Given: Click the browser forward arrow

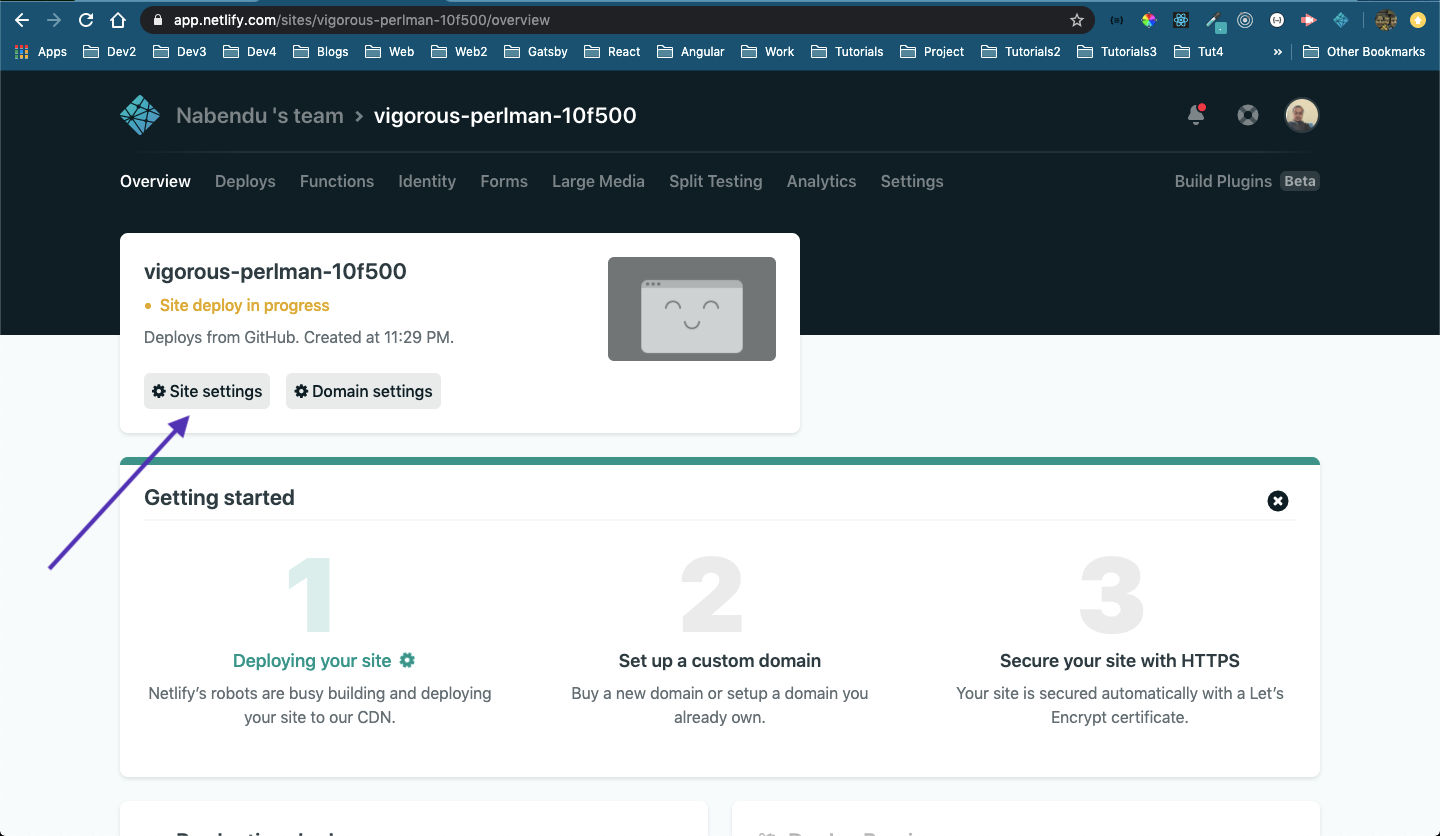Looking at the screenshot, I should point(54,20).
